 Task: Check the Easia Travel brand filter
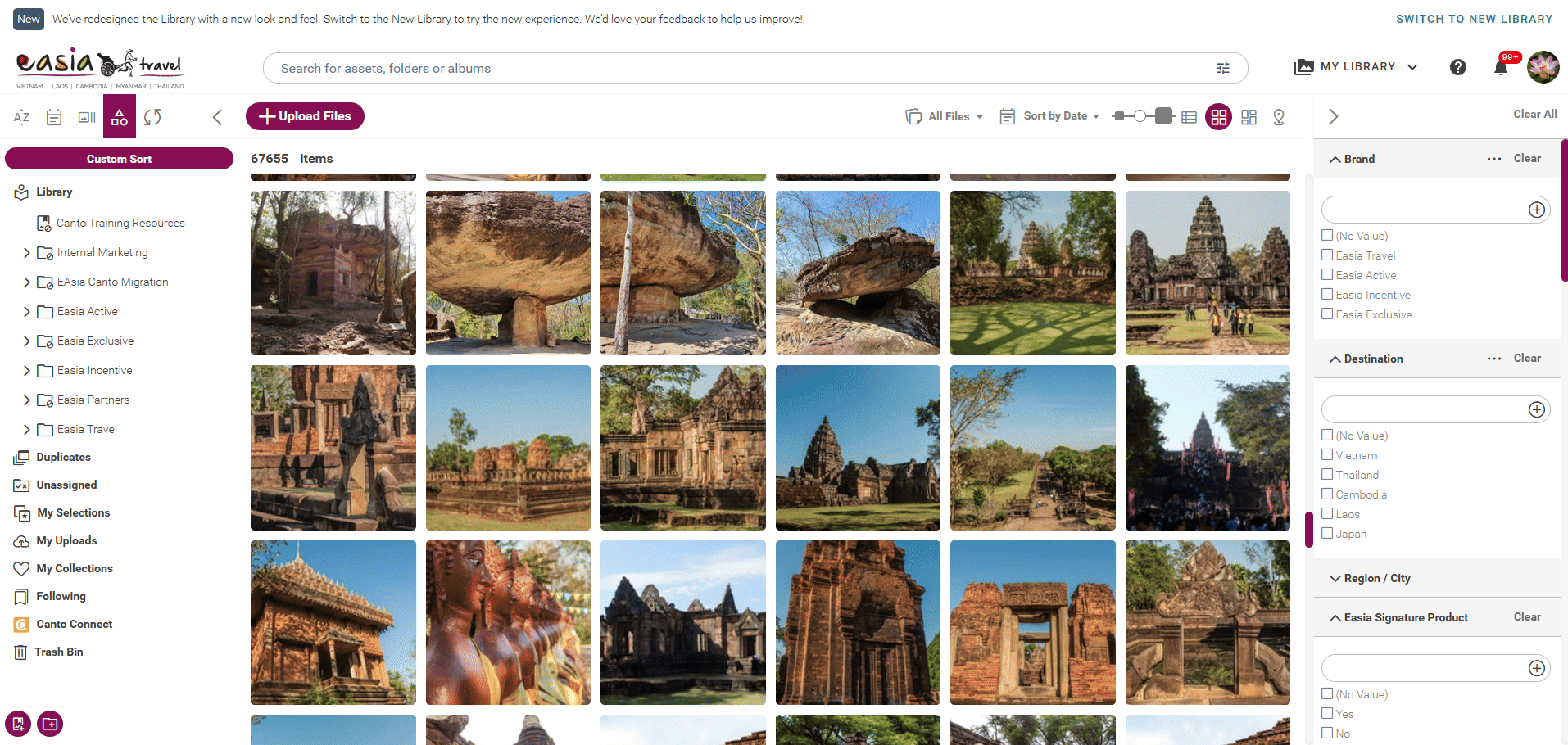1327,255
